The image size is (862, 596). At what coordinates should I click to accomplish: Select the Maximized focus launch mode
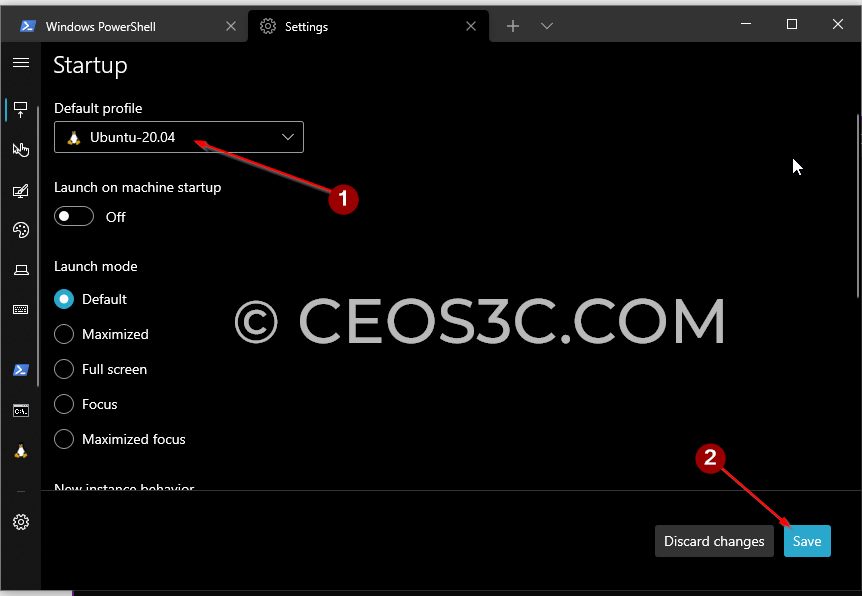(x=64, y=439)
